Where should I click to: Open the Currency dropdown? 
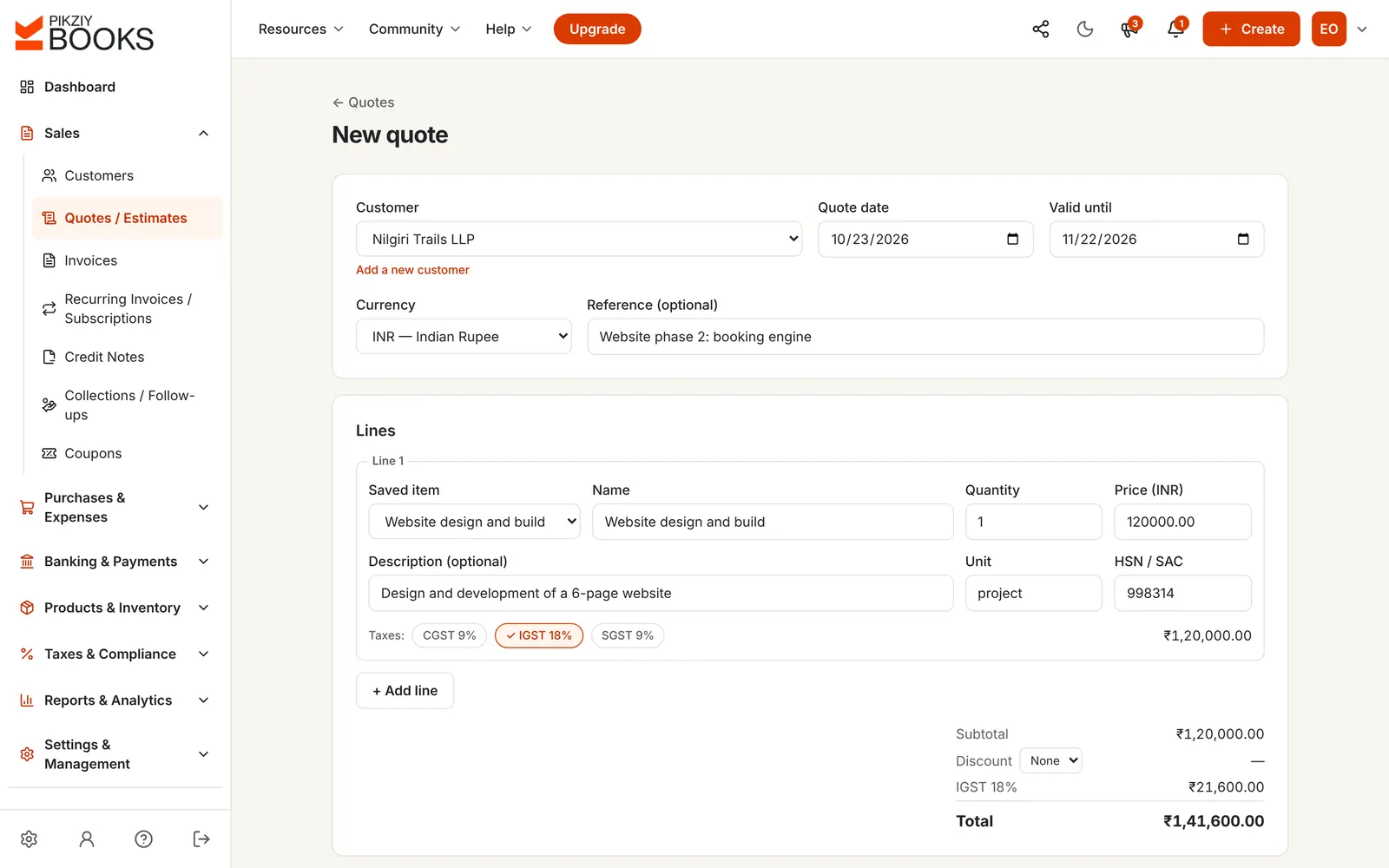[x=464, y=337]
